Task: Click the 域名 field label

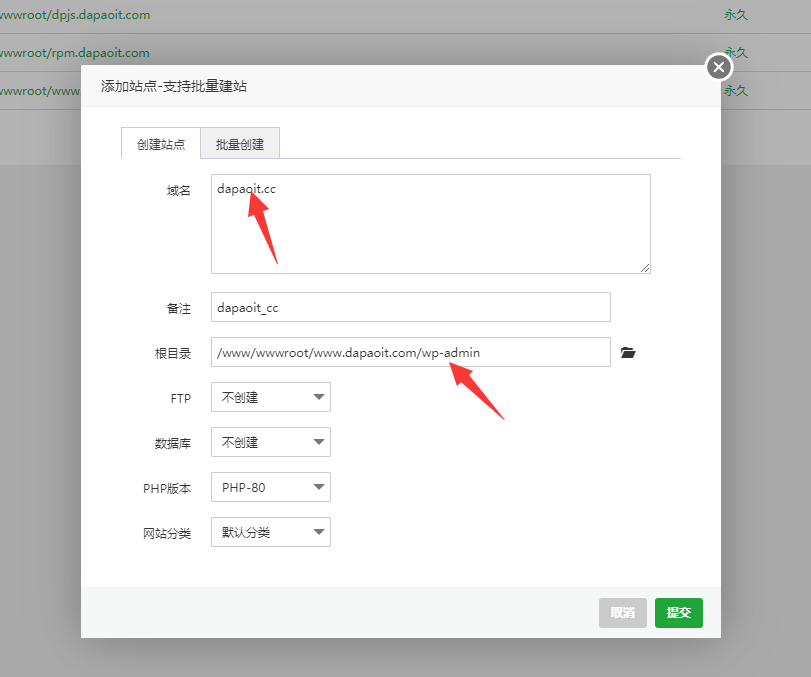Action: coord(178,191)
